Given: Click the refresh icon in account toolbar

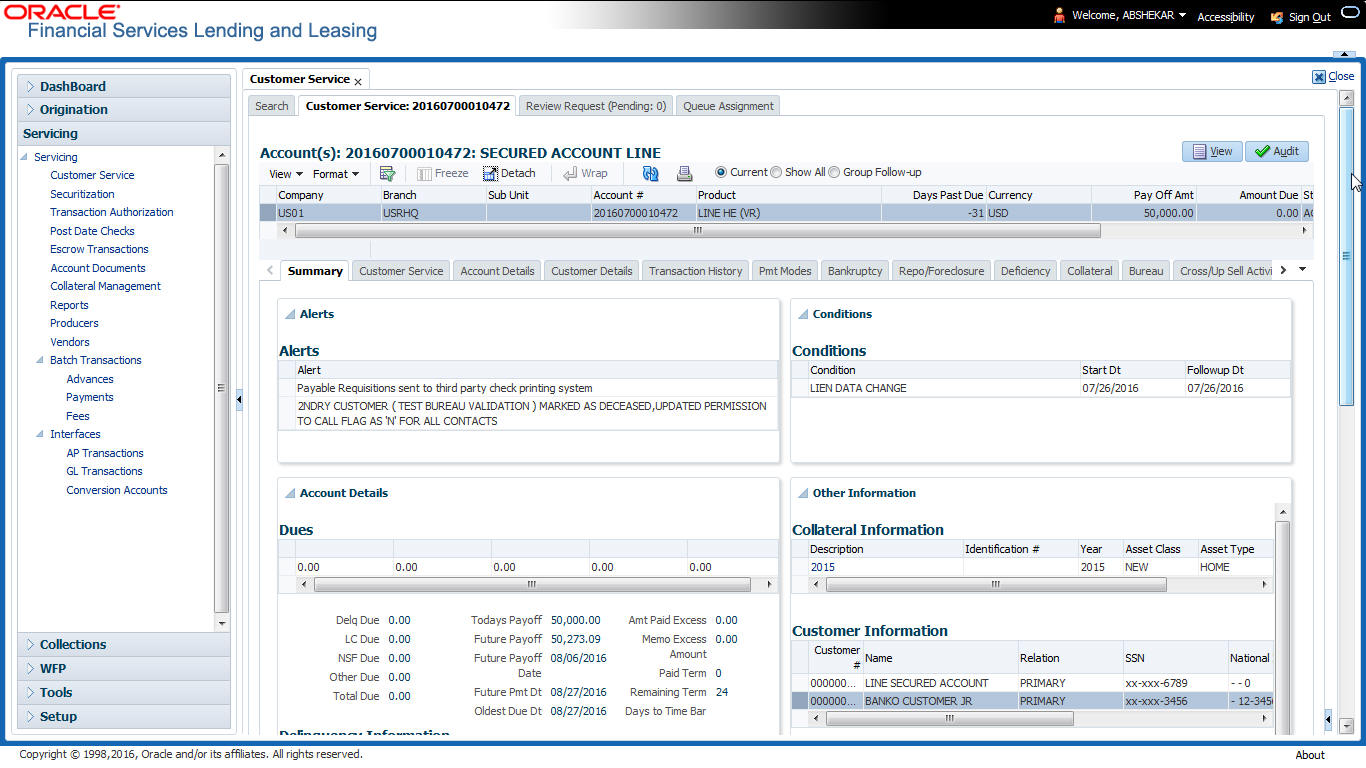Looking at the screenshot, I should click(x=650, y=173).
